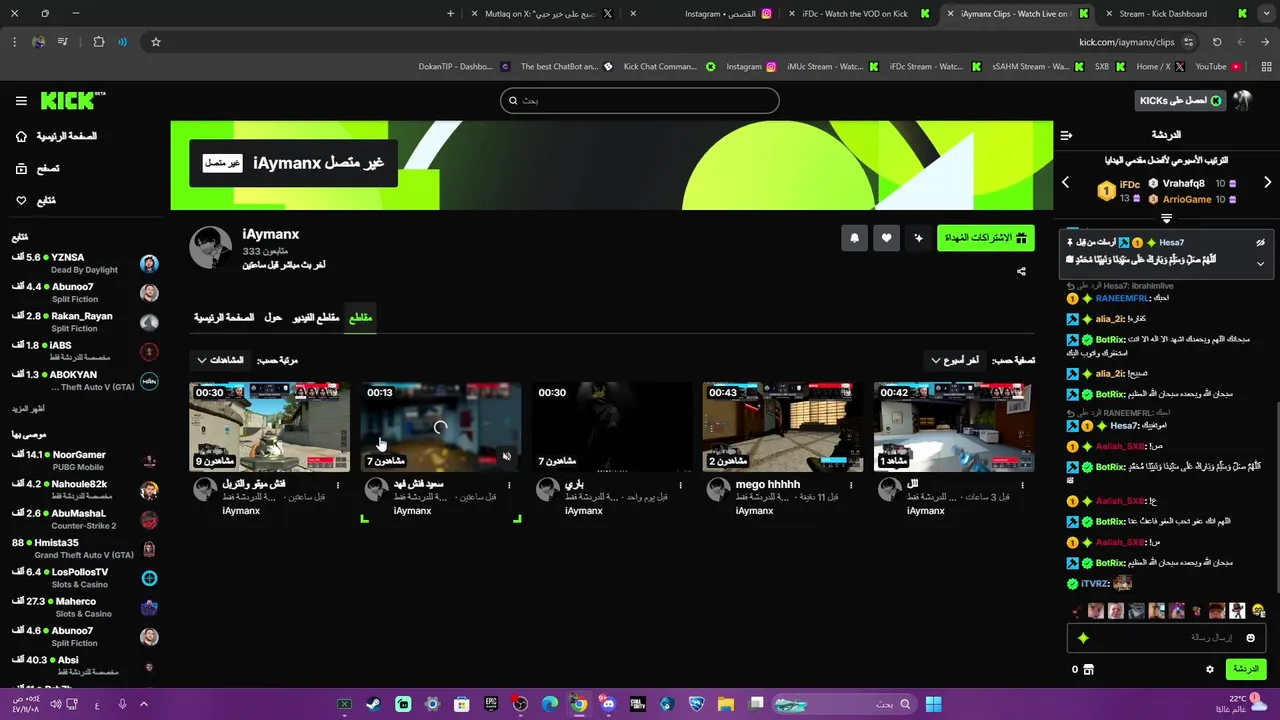Open new browser tab with plus icon

tap(450, 14)
